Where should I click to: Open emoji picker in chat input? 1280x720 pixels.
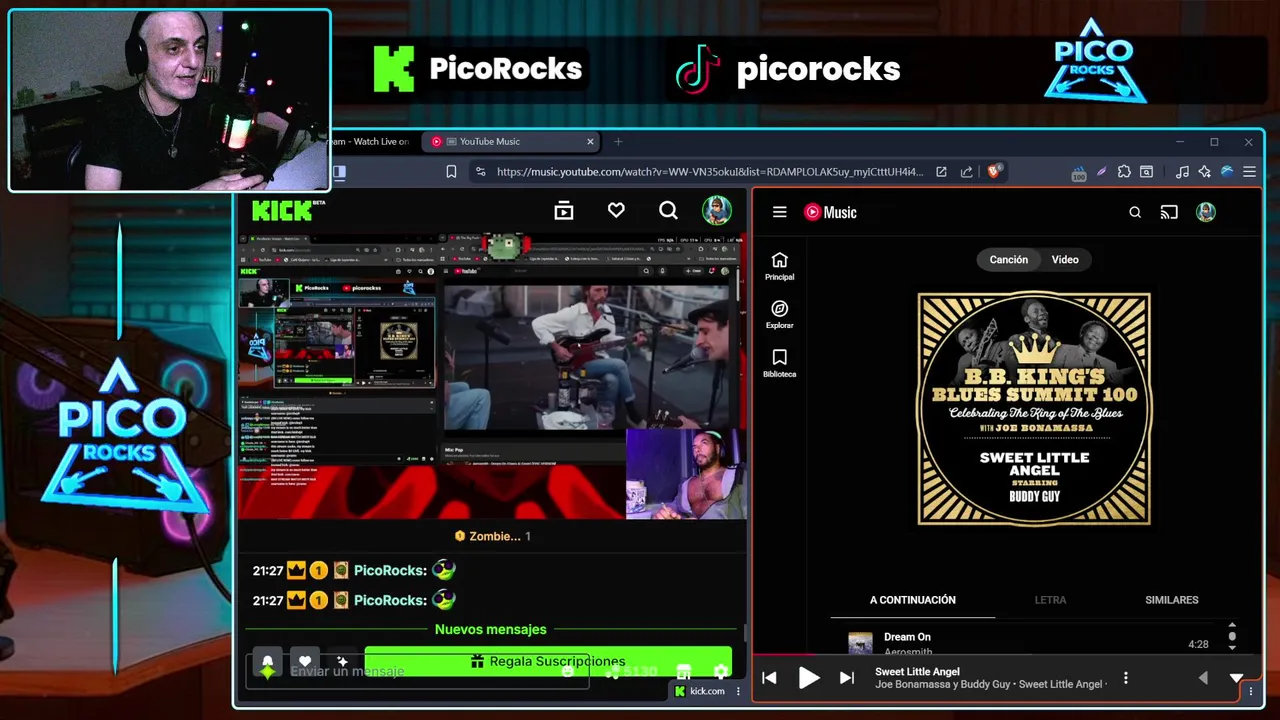click(x=568, y=672)
